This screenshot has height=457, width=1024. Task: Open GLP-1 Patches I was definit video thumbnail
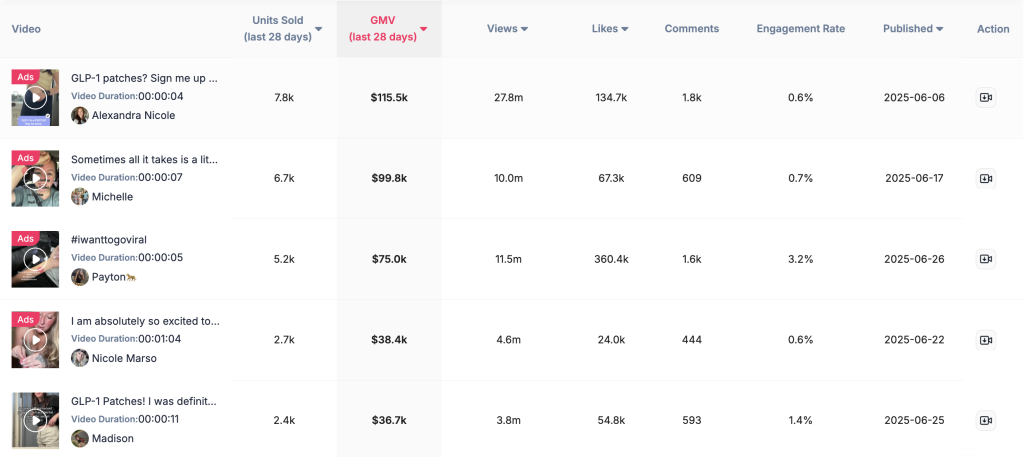(35, 421)
